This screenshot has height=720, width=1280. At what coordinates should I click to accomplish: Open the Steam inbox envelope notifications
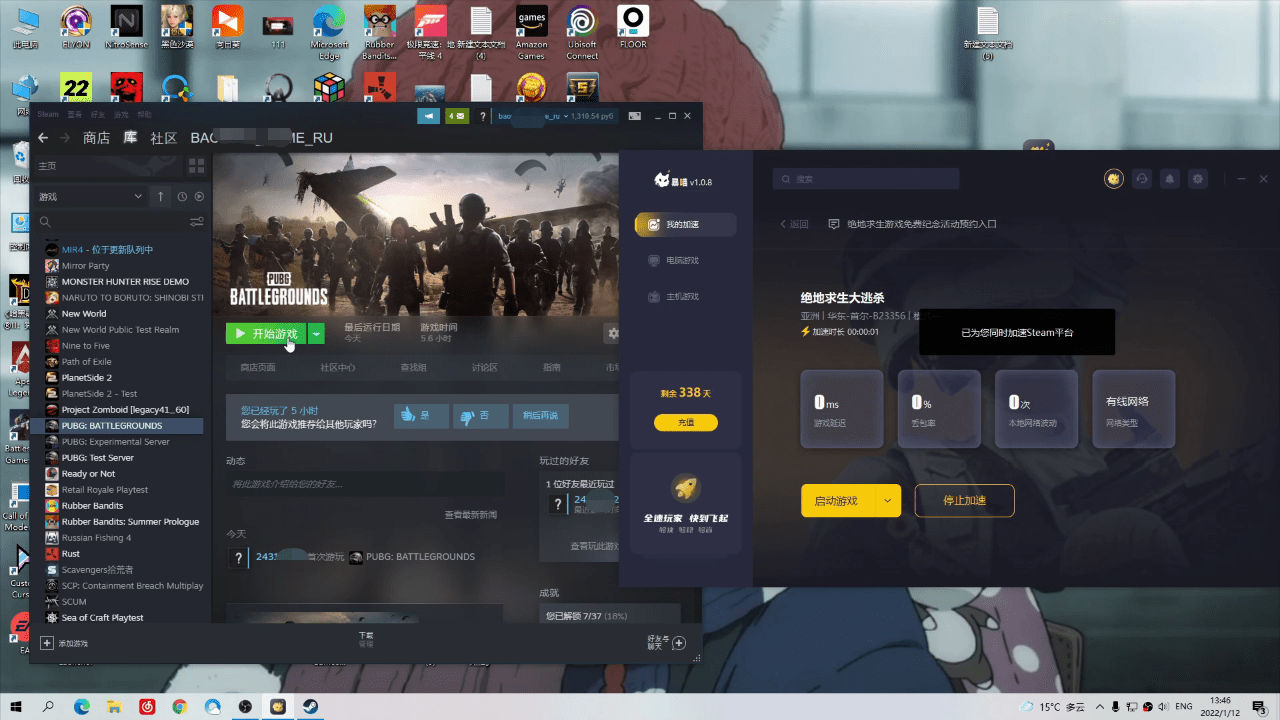456,116
